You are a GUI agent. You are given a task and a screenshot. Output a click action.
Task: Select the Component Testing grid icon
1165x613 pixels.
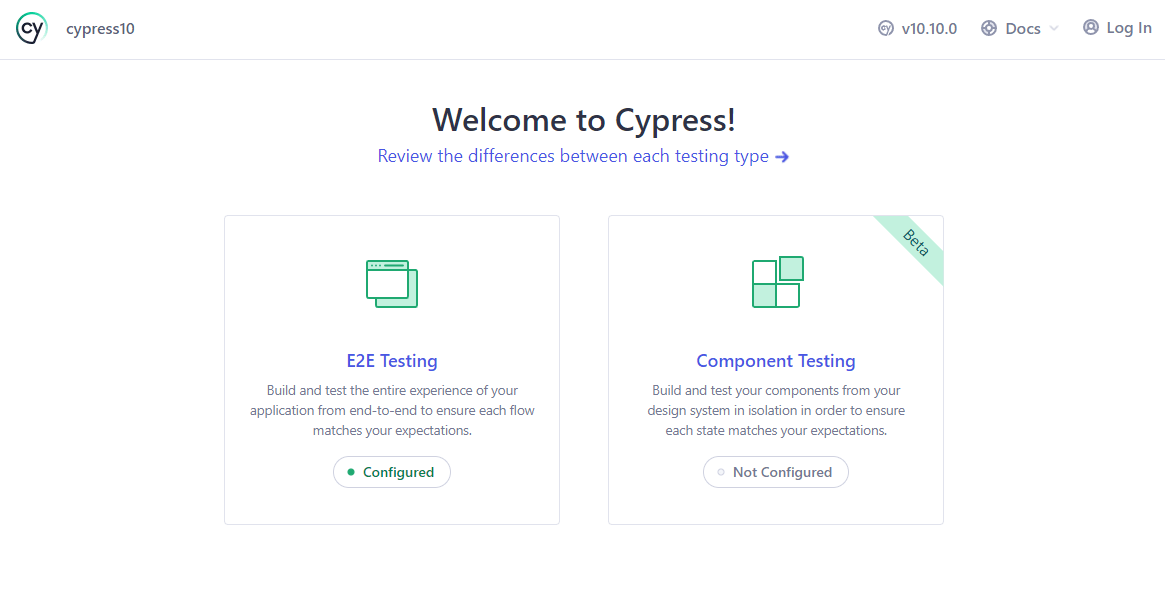(776, 283)
